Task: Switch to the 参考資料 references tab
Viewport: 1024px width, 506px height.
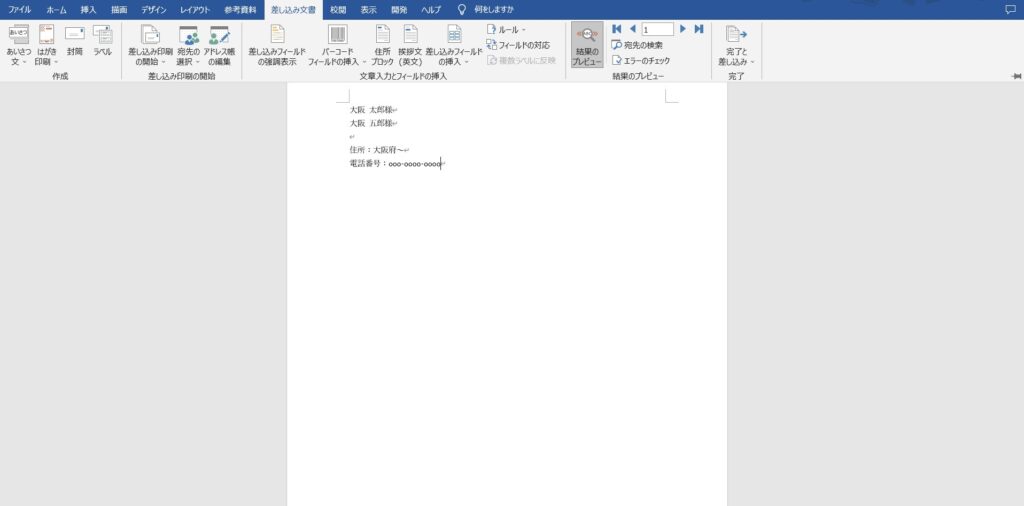Action: tap(240, 10)
